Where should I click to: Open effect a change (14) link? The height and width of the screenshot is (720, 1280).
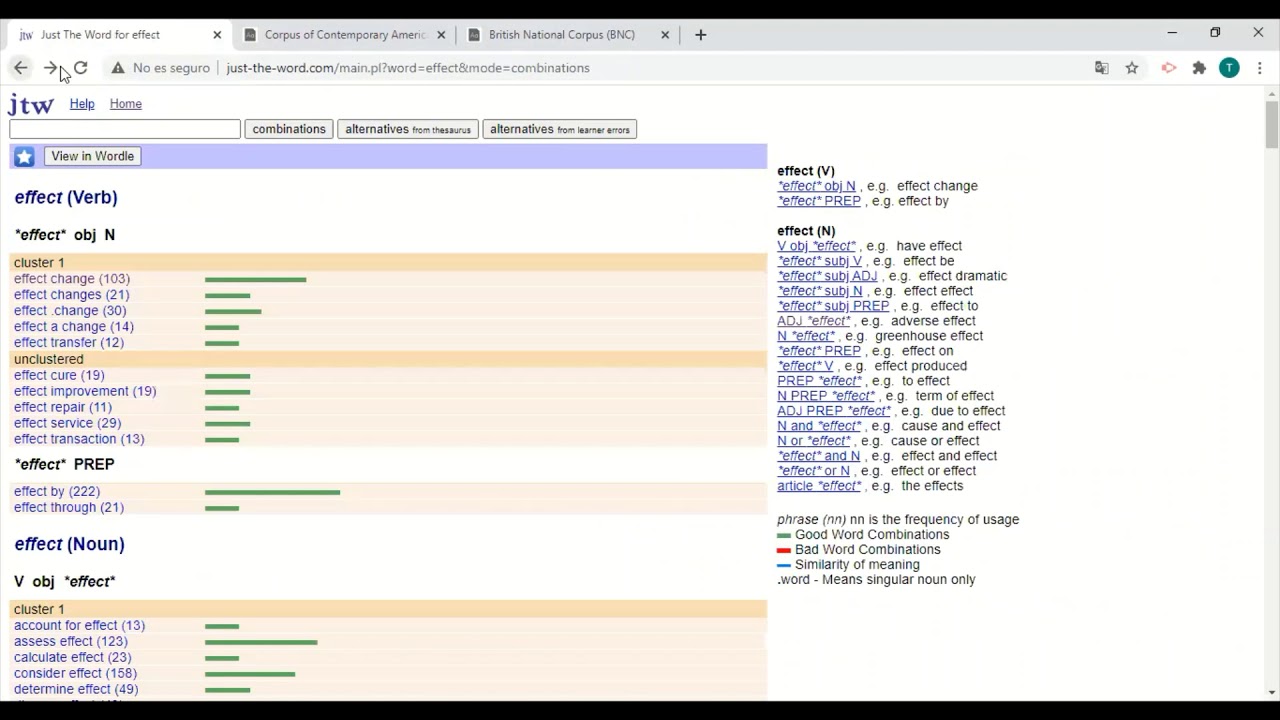[x=74, y=327]
